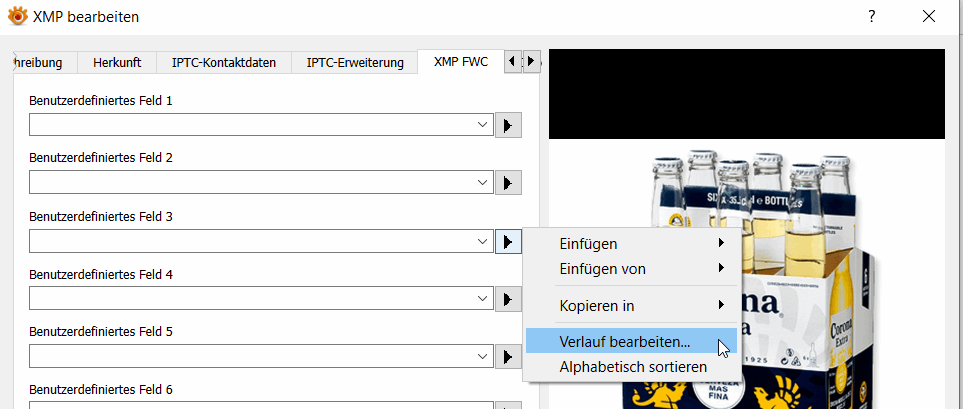Expand the Benutzerdefiniertes Feld 1 dropdown
Screen dimensions: 963x409
pos(483,125)
